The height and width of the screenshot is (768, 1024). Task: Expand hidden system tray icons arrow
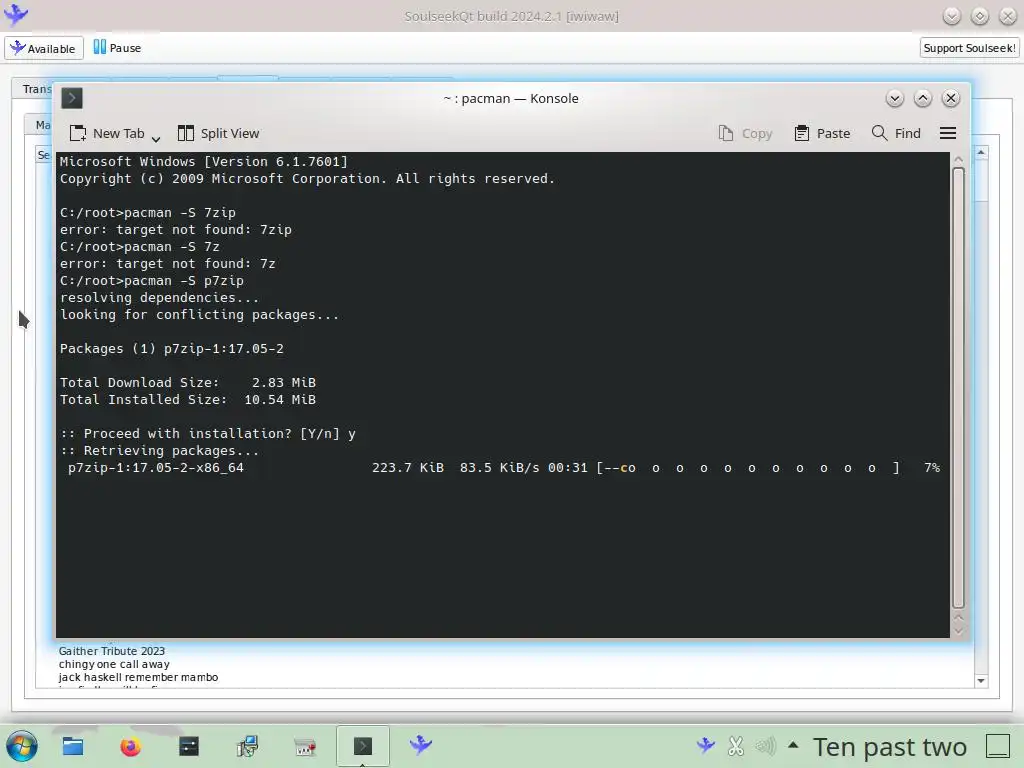coord(793,744)
